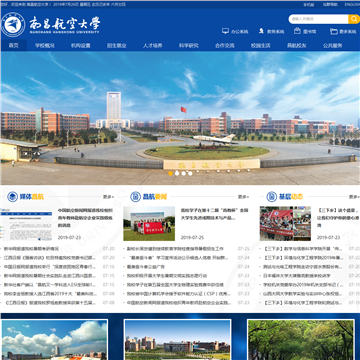Click the 昌航要闻 section icon
This screenshot has width=360, height=360.
pyautogui.click(x=135, y=197)
